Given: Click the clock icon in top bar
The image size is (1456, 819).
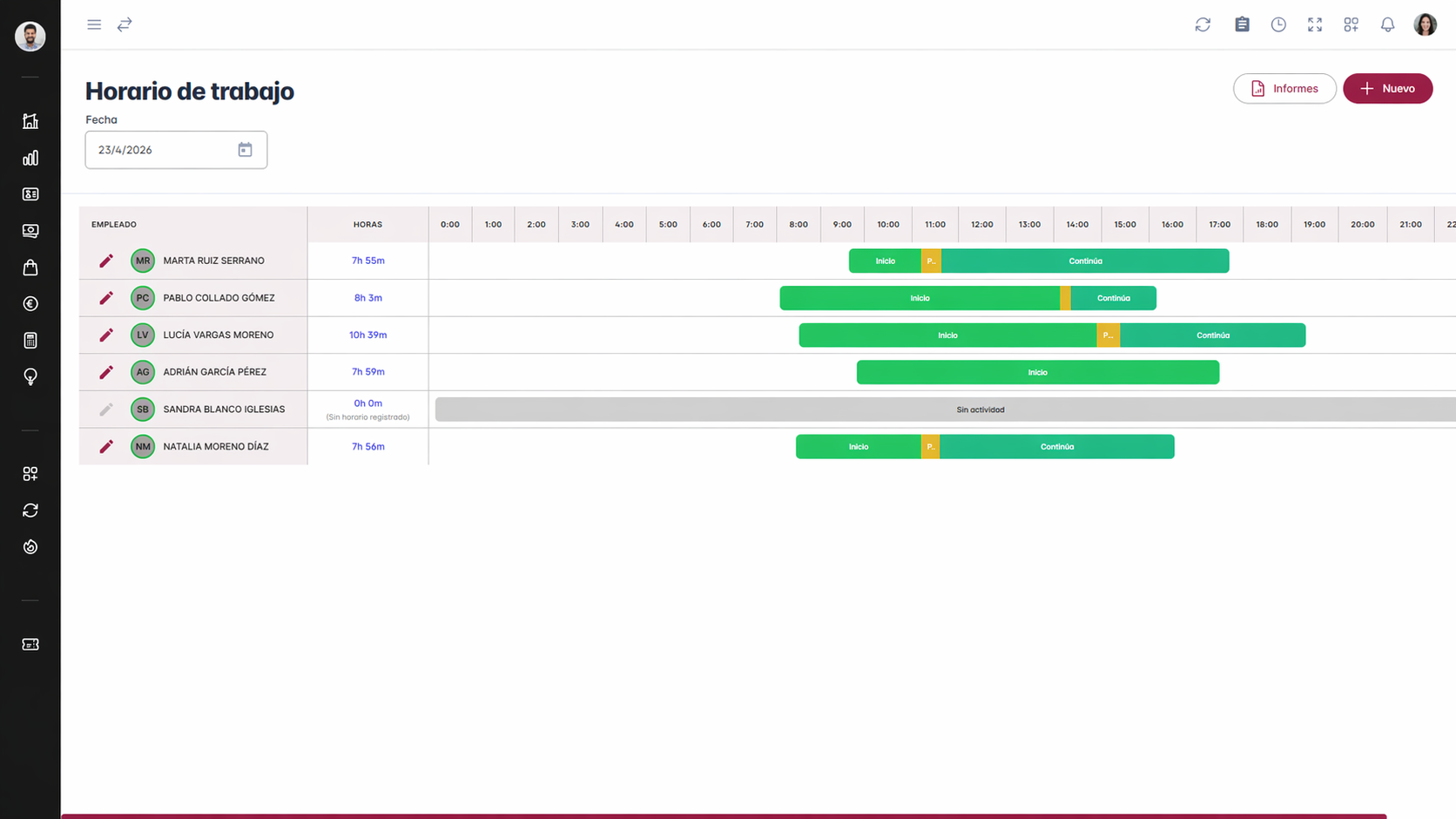Looking at the screenshot, I should tap(1278, 24).
